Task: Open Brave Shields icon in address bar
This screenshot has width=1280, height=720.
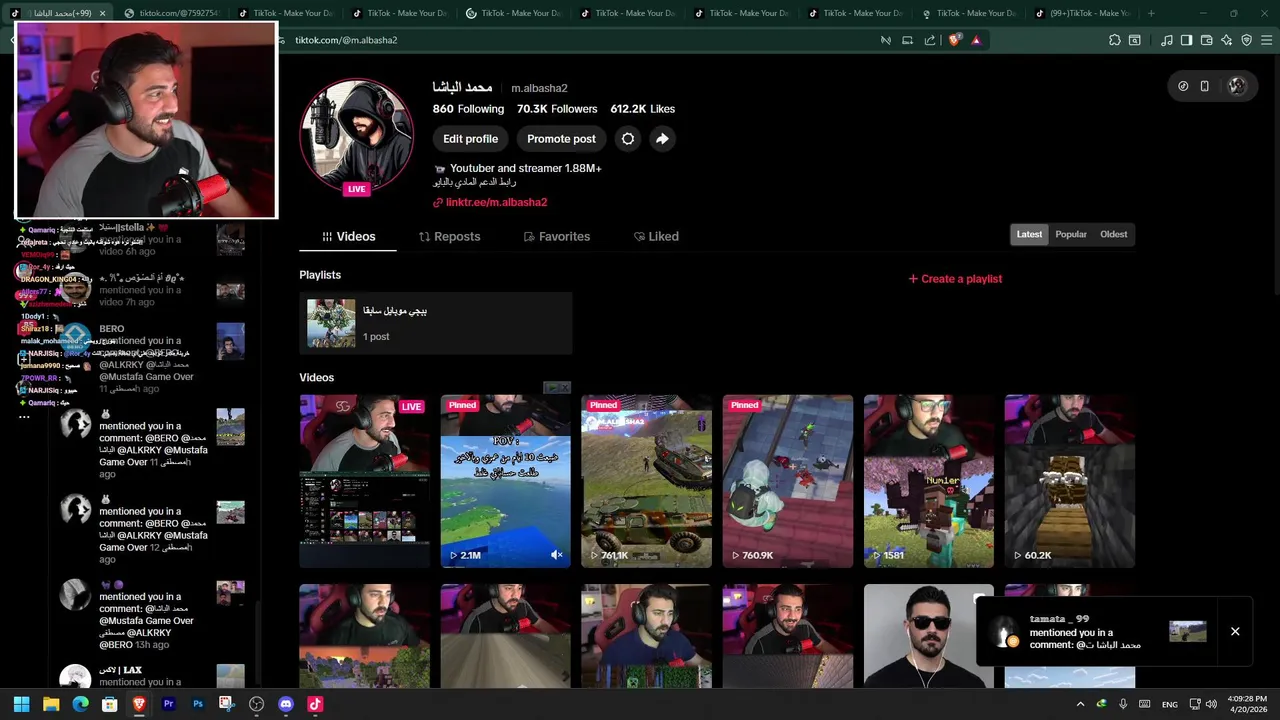Action: click(x=955, y=40)
